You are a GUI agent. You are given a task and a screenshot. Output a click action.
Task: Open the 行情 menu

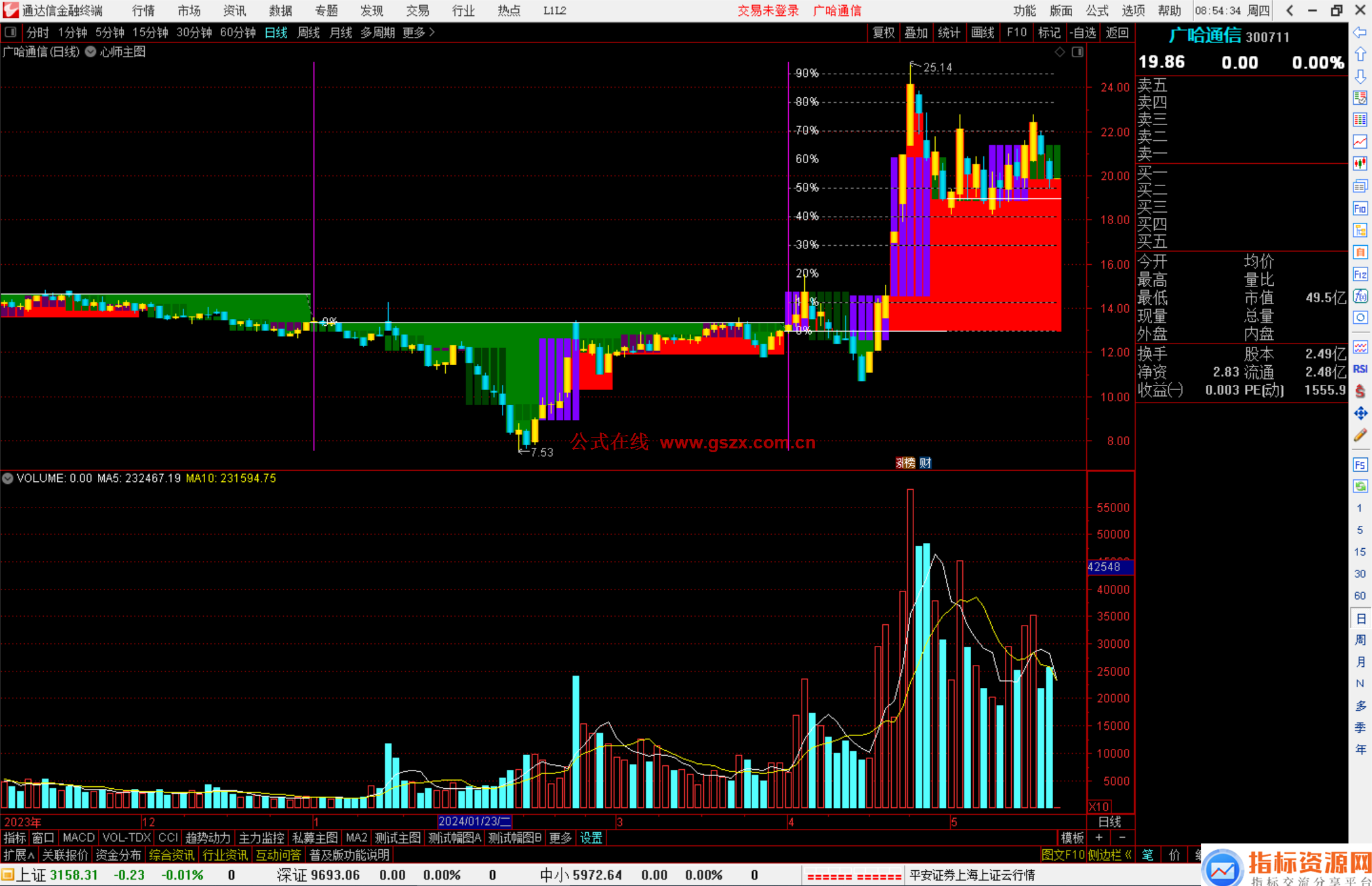[143, 10]
